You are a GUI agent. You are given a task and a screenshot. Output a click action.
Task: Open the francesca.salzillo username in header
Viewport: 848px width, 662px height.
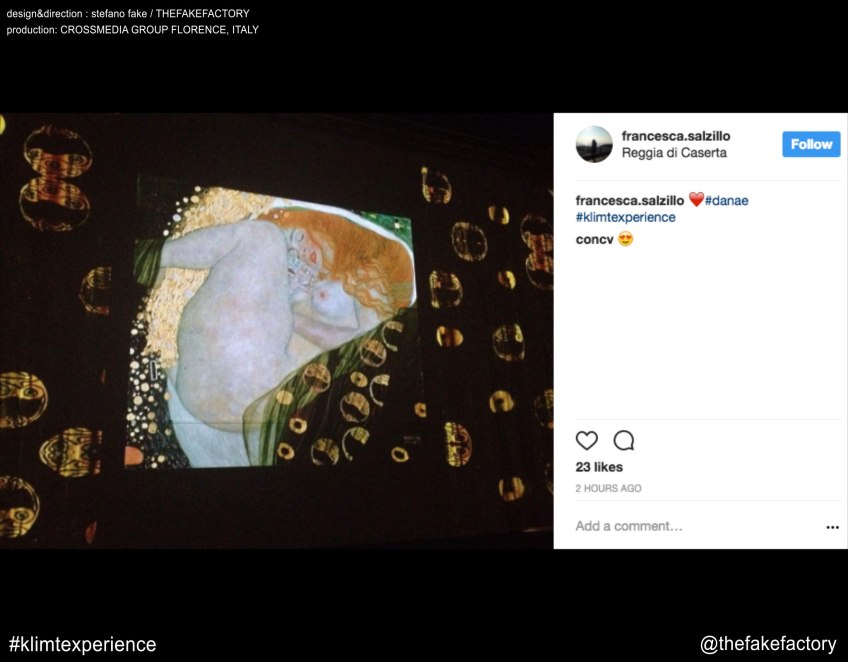(x=675, y=136)
